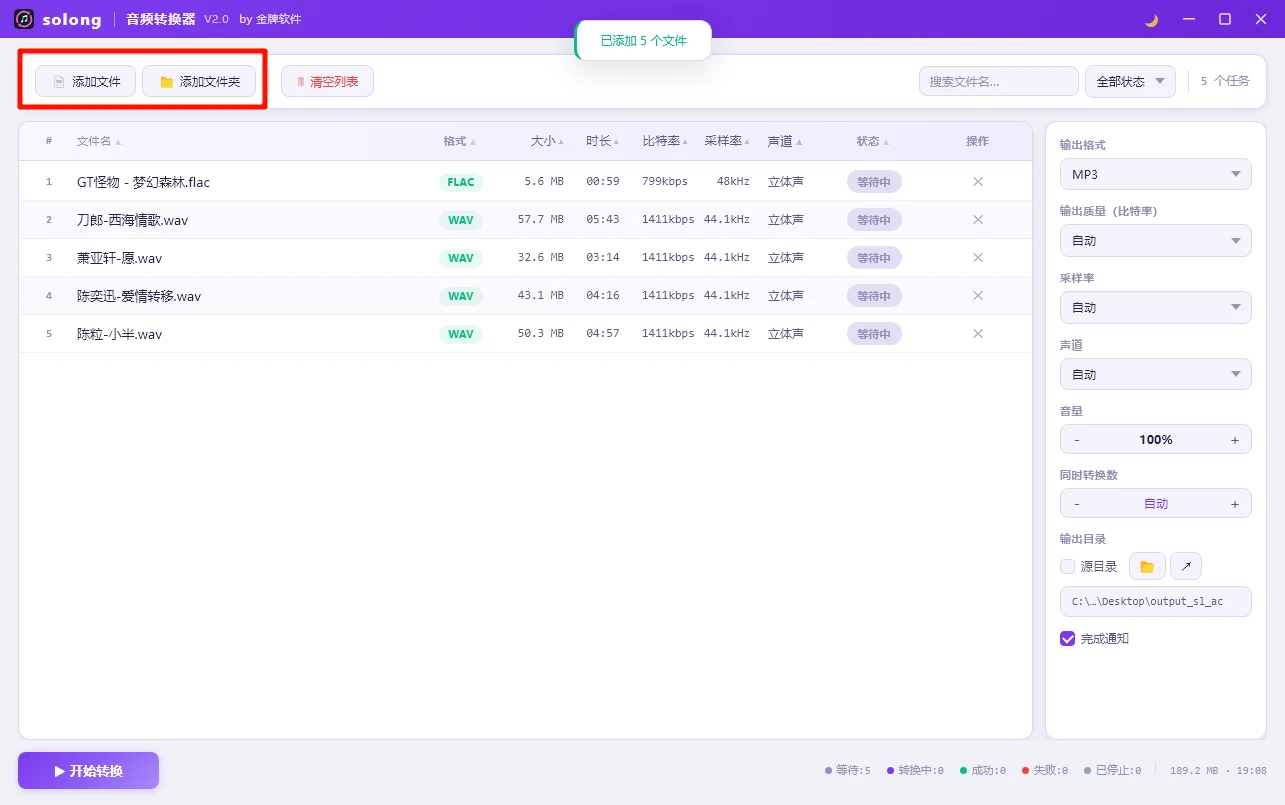Open the MP3 output format dropdown
The height and width of the screenshot is (805, 1285).
tap(1155, 173)
